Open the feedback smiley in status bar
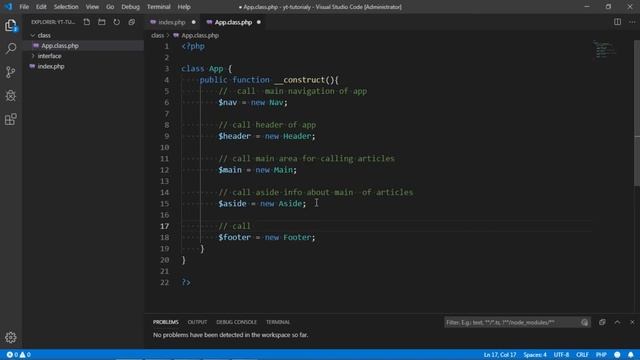 pos(617,355)
